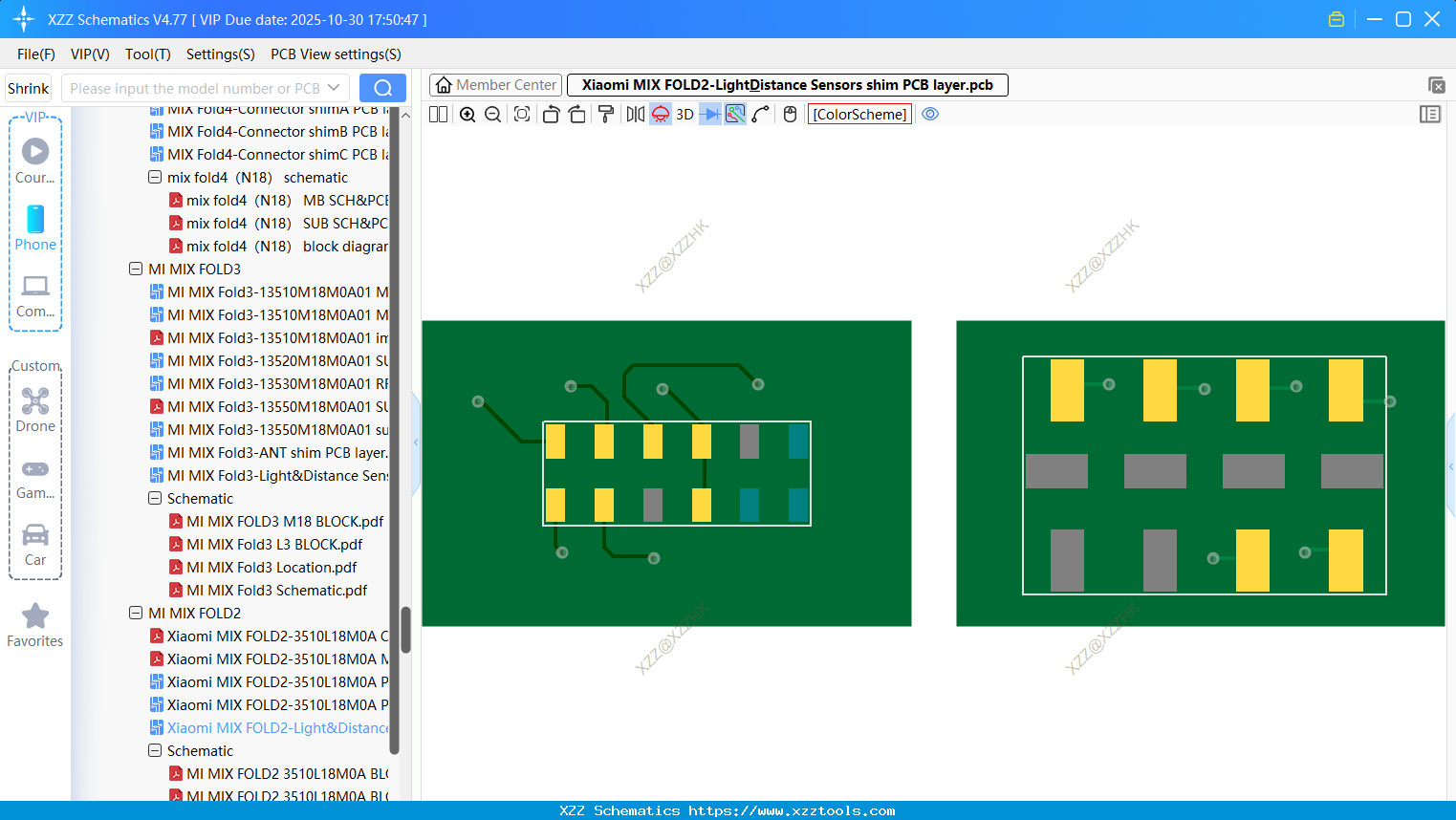Select the Game console category in sidebar
The height and width of the screenshot is (820, 1456).
click(35, 478)
